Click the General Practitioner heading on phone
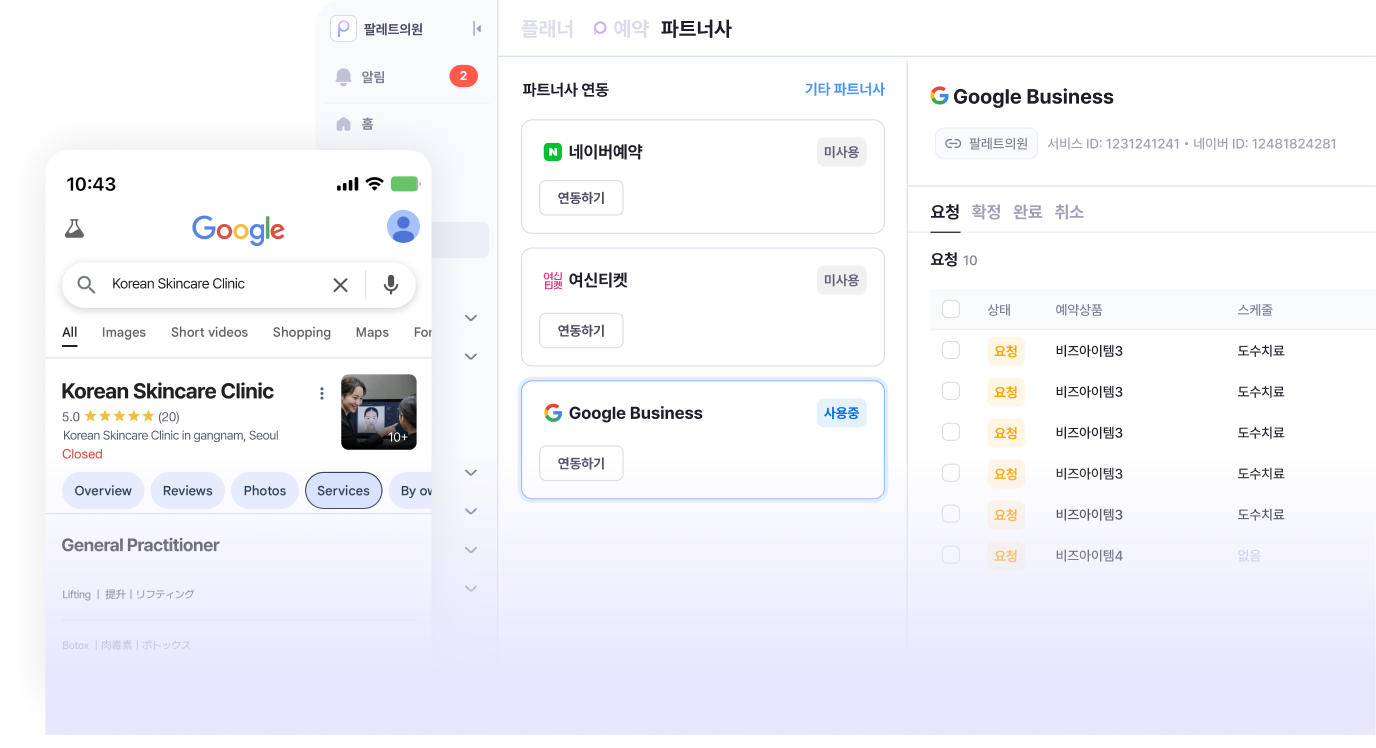The image size is (1376, 748). pos(140,545)
